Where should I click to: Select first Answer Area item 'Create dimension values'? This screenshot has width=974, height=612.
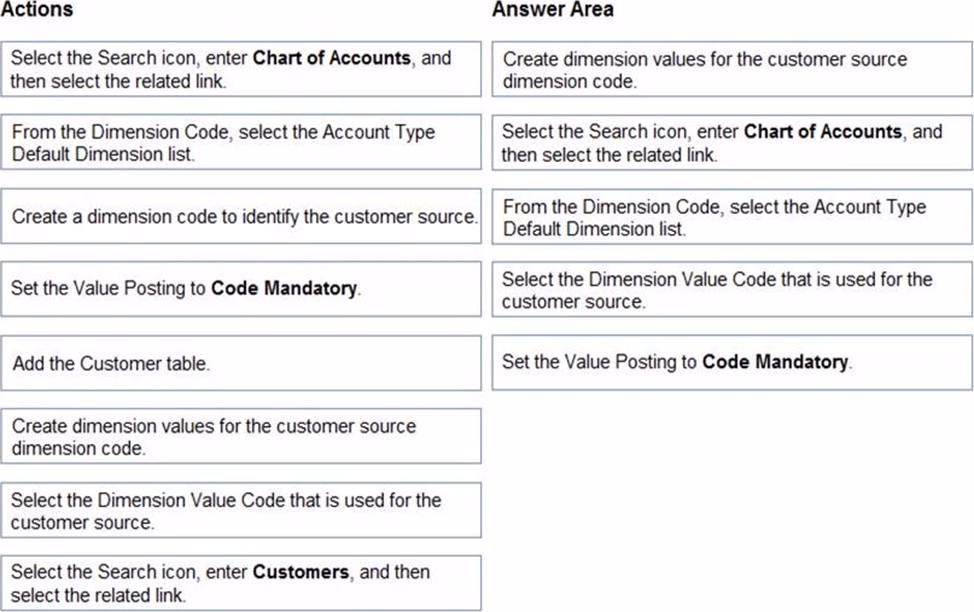731,70
